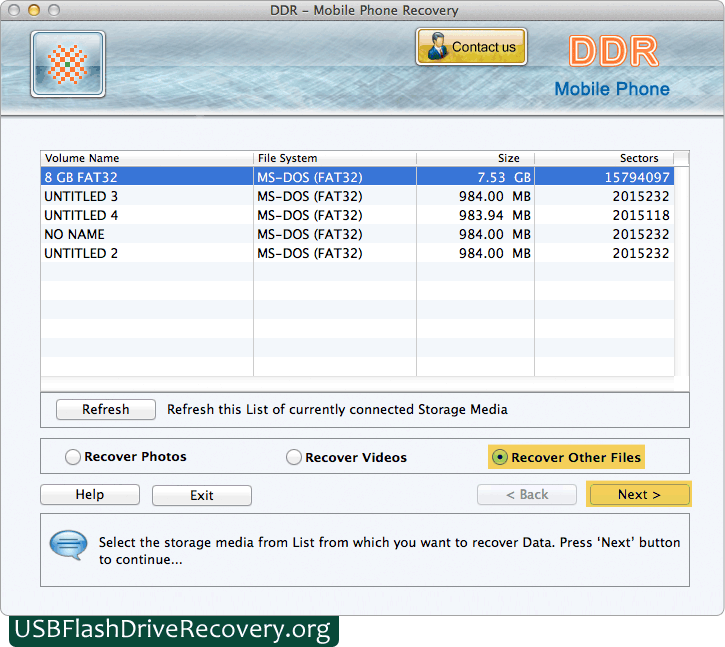This screenshot has width=725, height=647.
Task: Click the file system cell of NO NAME
Action: (x=335, y=234)
